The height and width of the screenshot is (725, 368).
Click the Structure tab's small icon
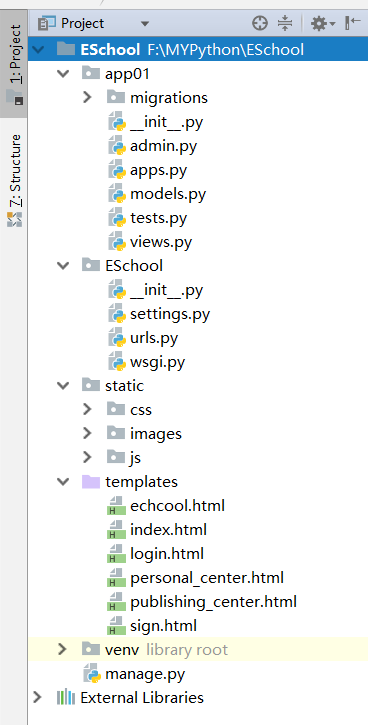(14, 219)
